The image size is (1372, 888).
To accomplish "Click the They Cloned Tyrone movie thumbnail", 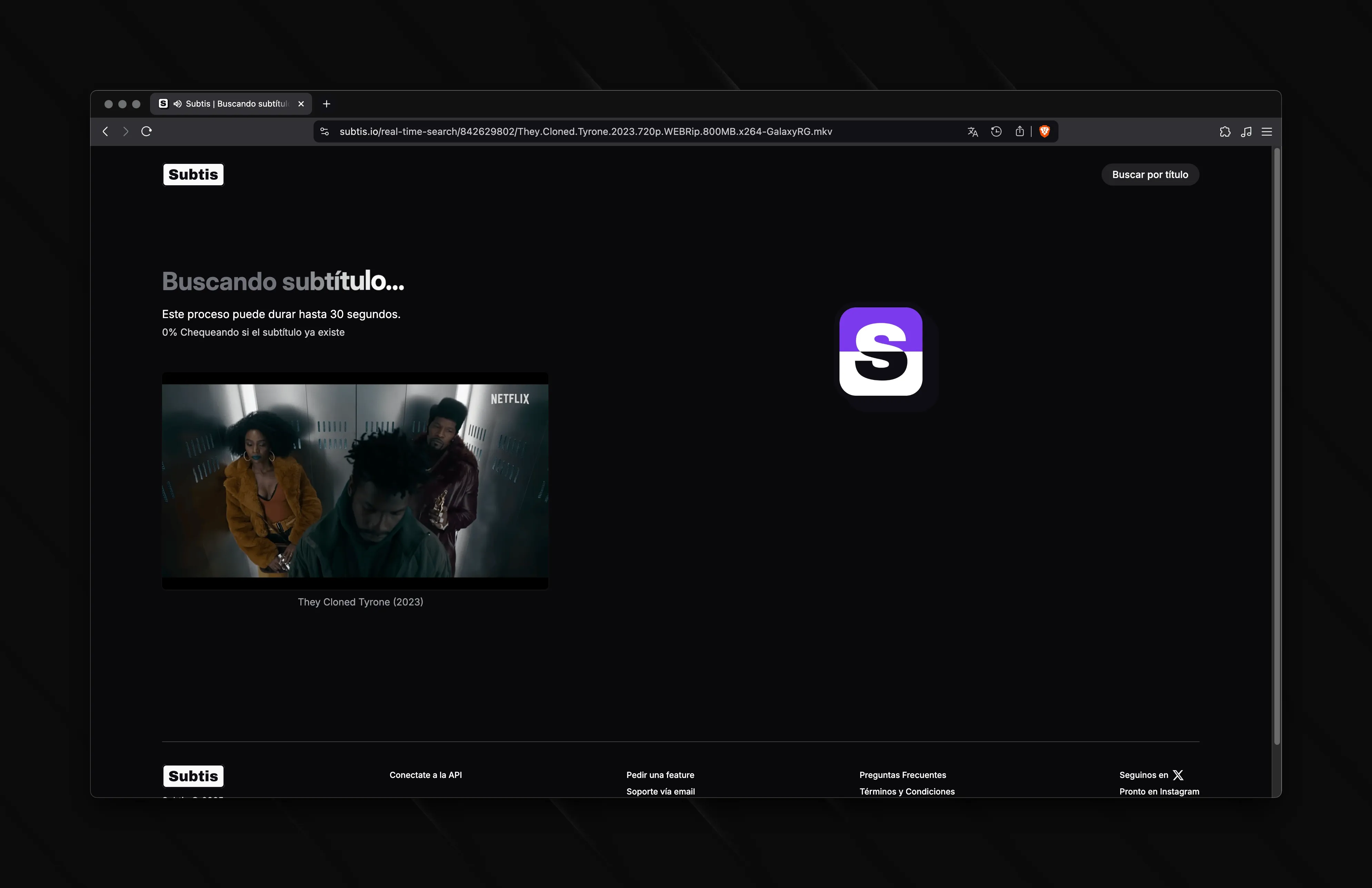I will pyautogui.click(x=355, y=481).
